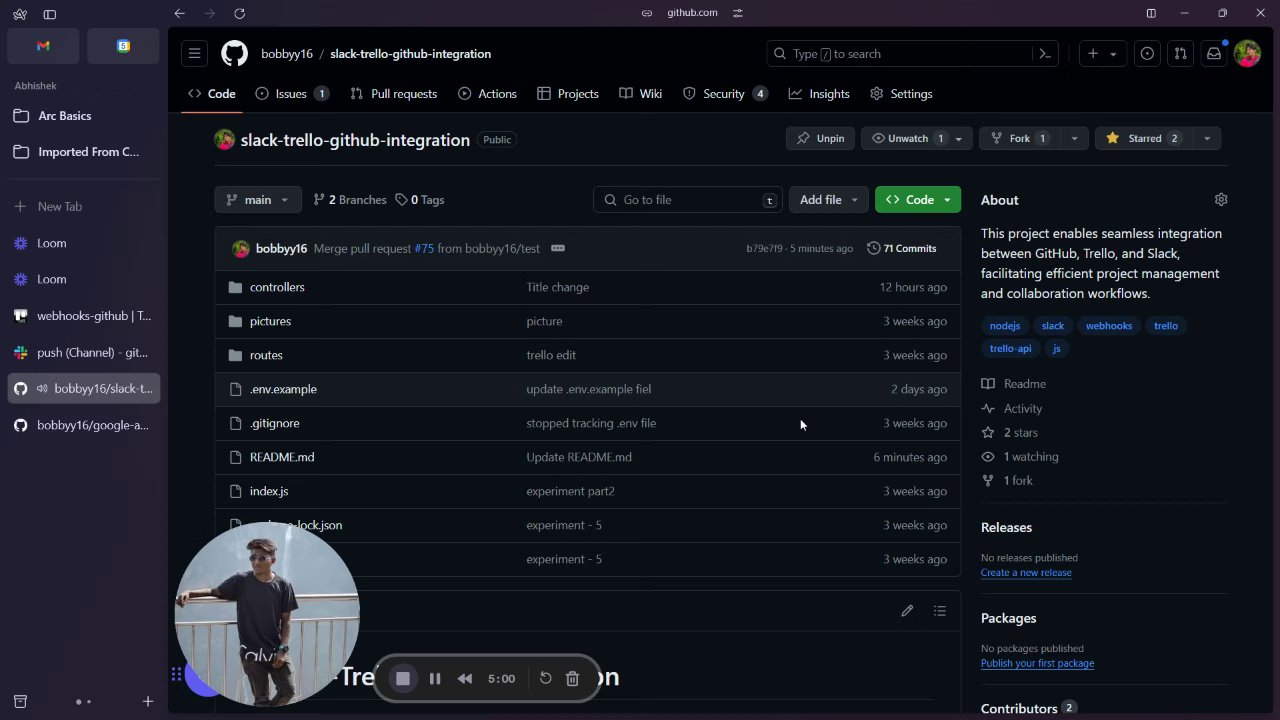Open the index.js file

tap(269, 491)
